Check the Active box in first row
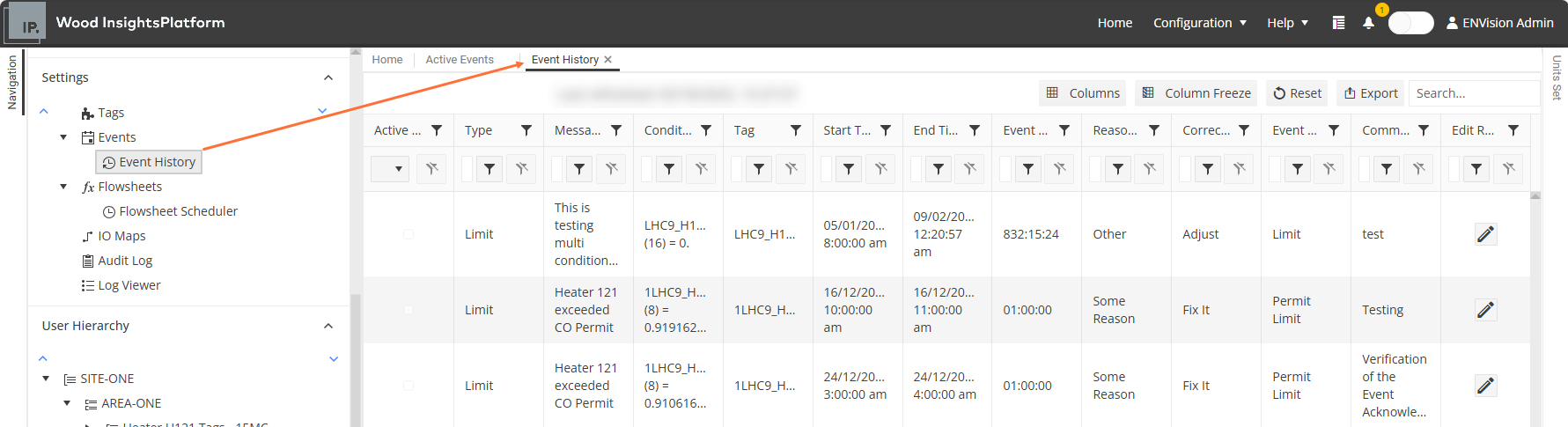 (x=409, y=234)
